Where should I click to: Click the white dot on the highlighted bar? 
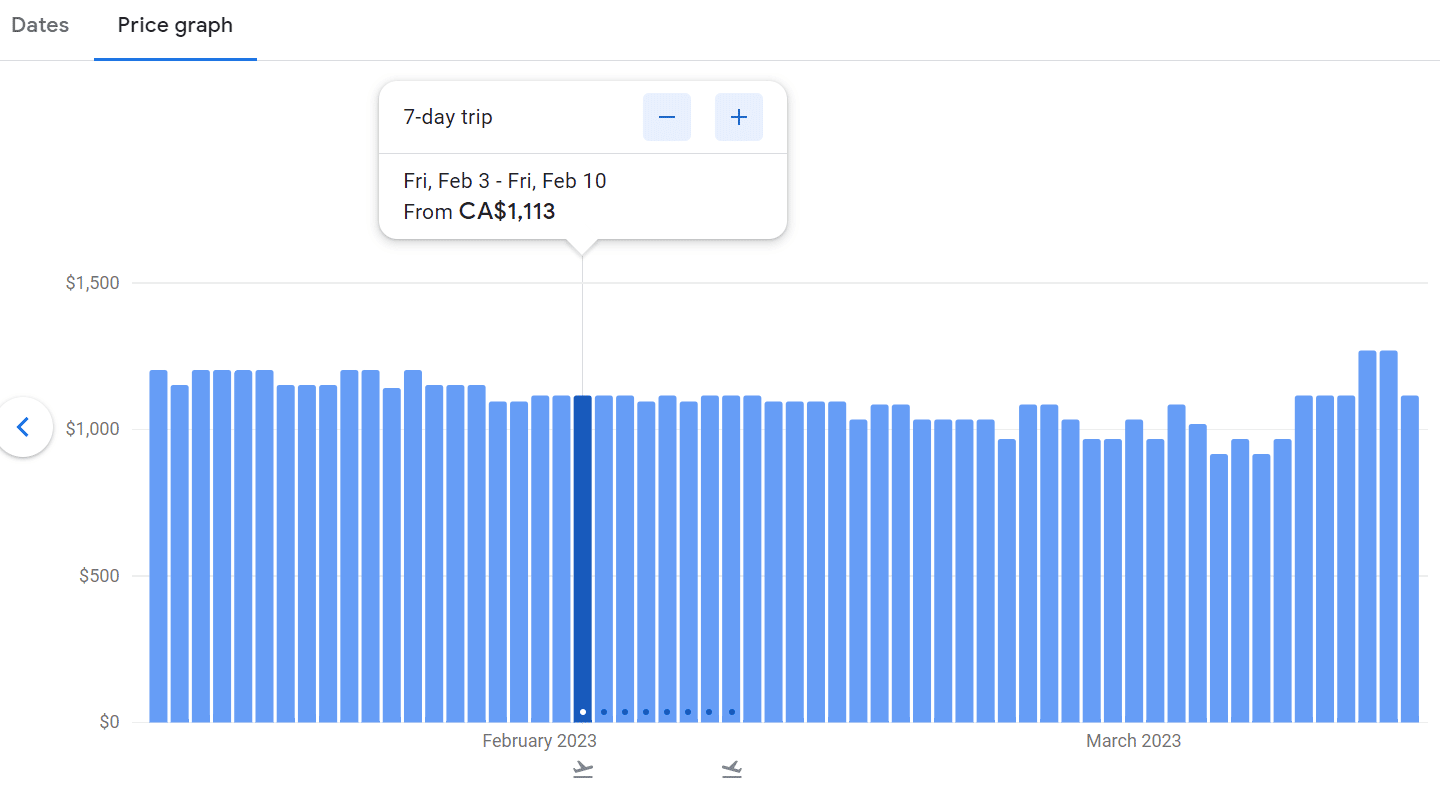[583, 712]
